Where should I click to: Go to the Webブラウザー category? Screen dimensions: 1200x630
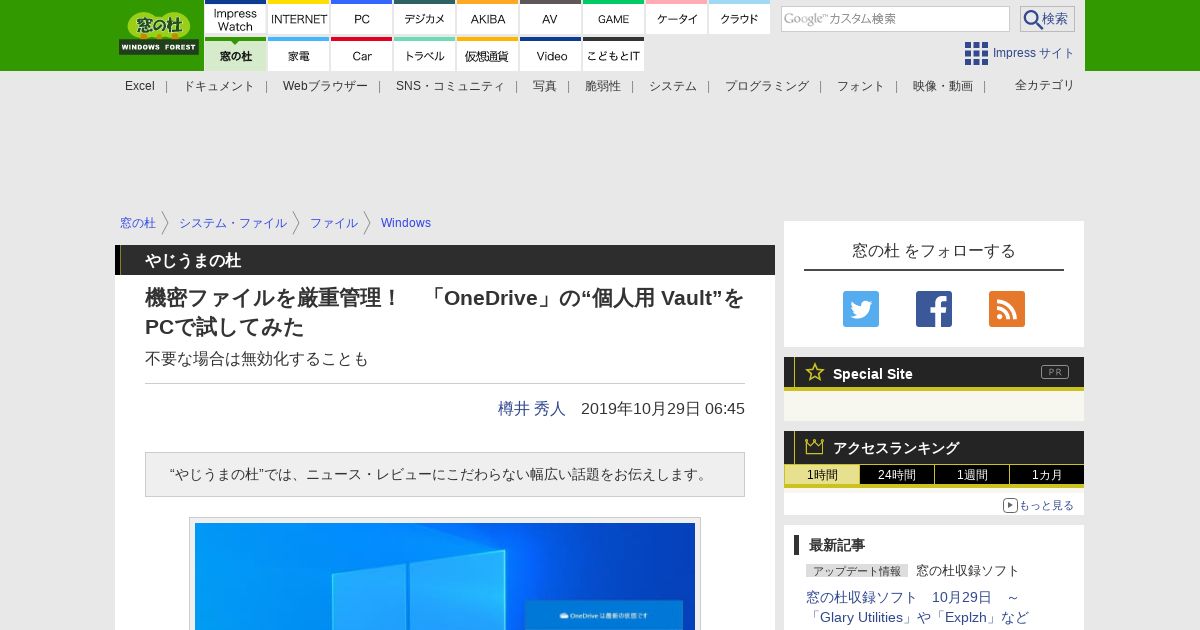click(325, 86)
